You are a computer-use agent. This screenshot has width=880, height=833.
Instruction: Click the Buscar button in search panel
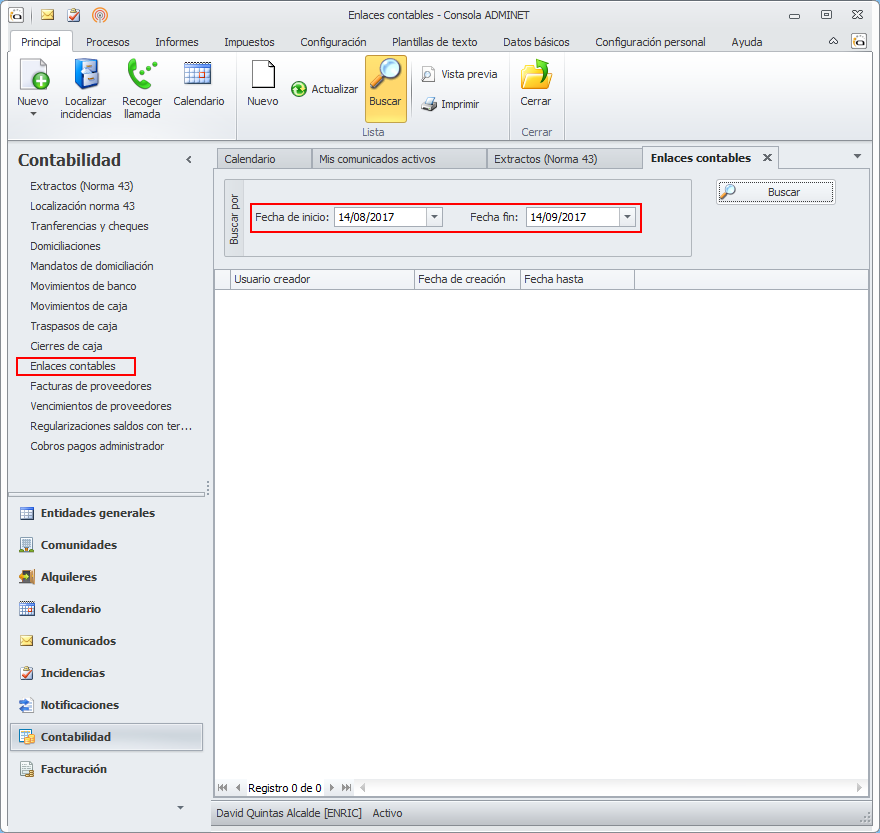tap(776, 193)
